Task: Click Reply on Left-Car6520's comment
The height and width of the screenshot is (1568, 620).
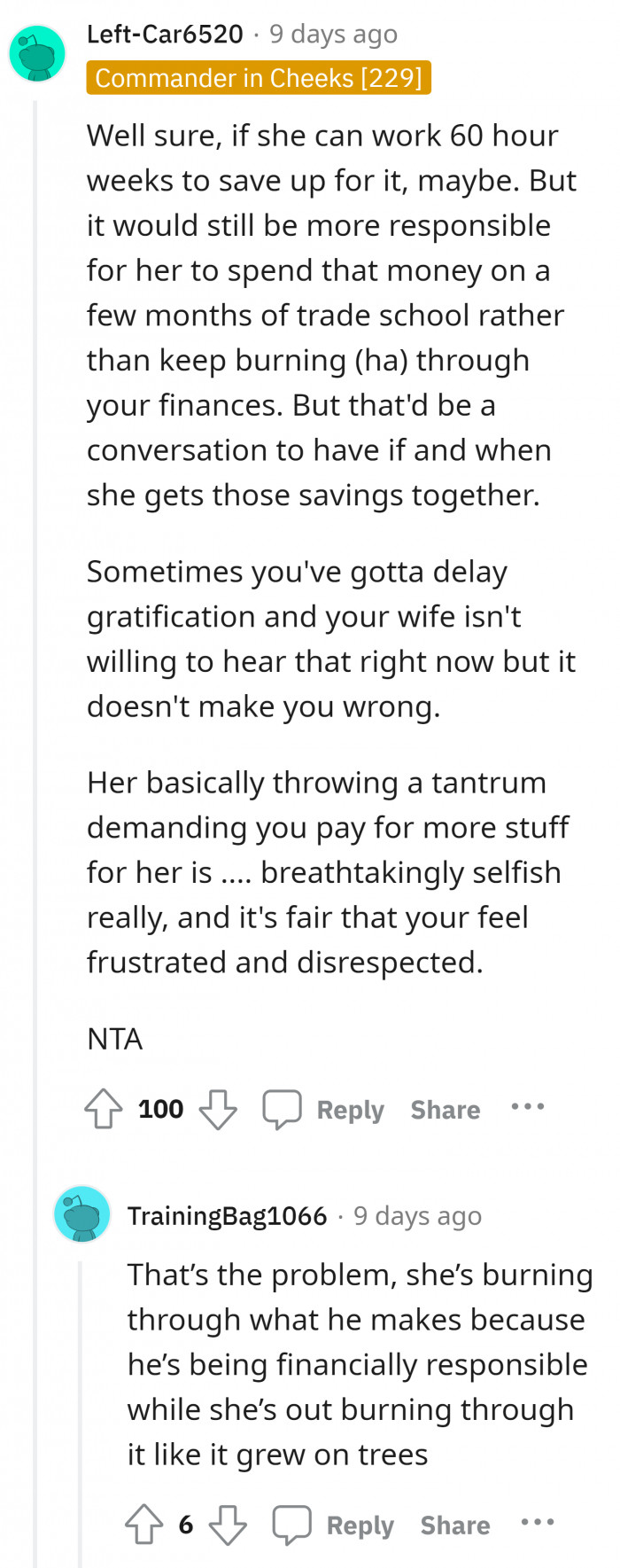Action: 350,1109
